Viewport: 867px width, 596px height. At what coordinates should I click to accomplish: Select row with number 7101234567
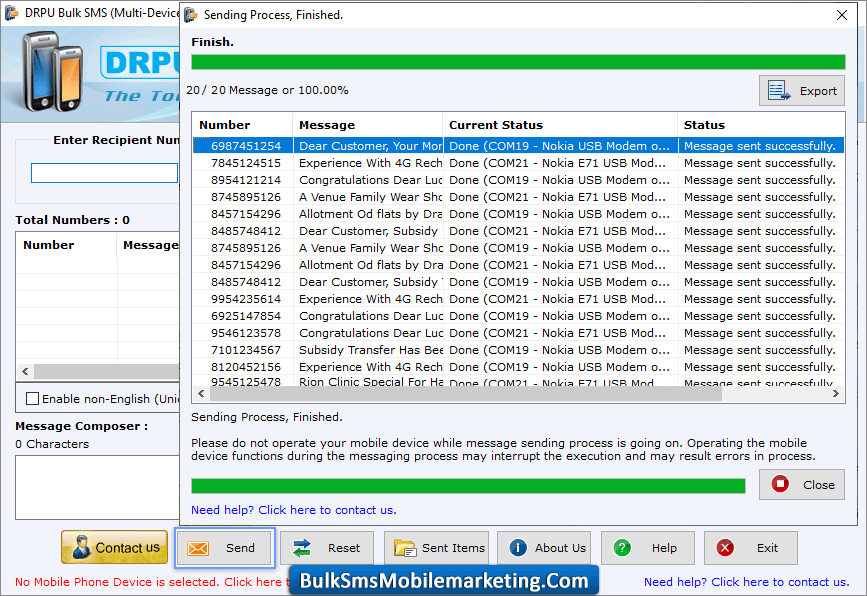(x=518, y=350)
